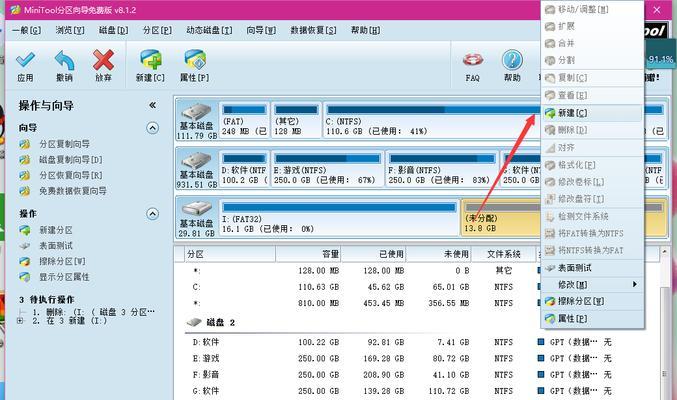
Task: Open the 修改[M] submenu arrow
Action: click(635, 284)
